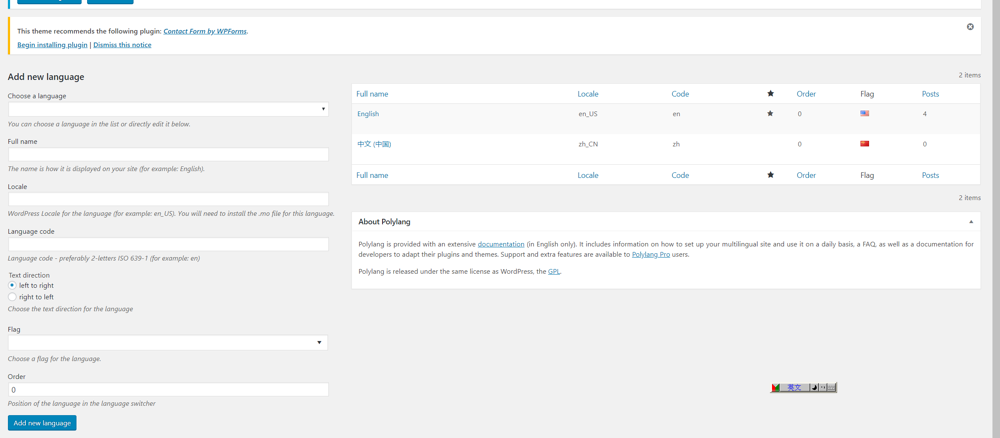Click the Add new language button
Viewport: 1000px width, 438px height.
pos(42,423)
